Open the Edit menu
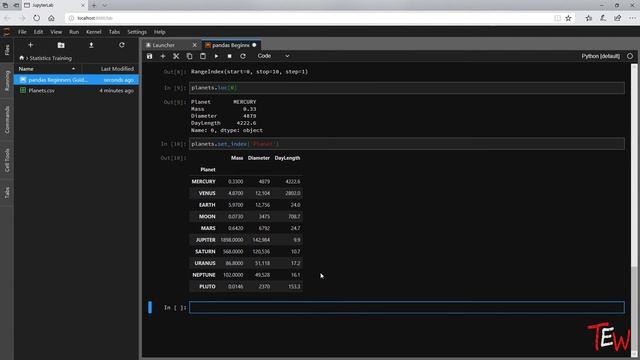 click(x=38, y=32)
